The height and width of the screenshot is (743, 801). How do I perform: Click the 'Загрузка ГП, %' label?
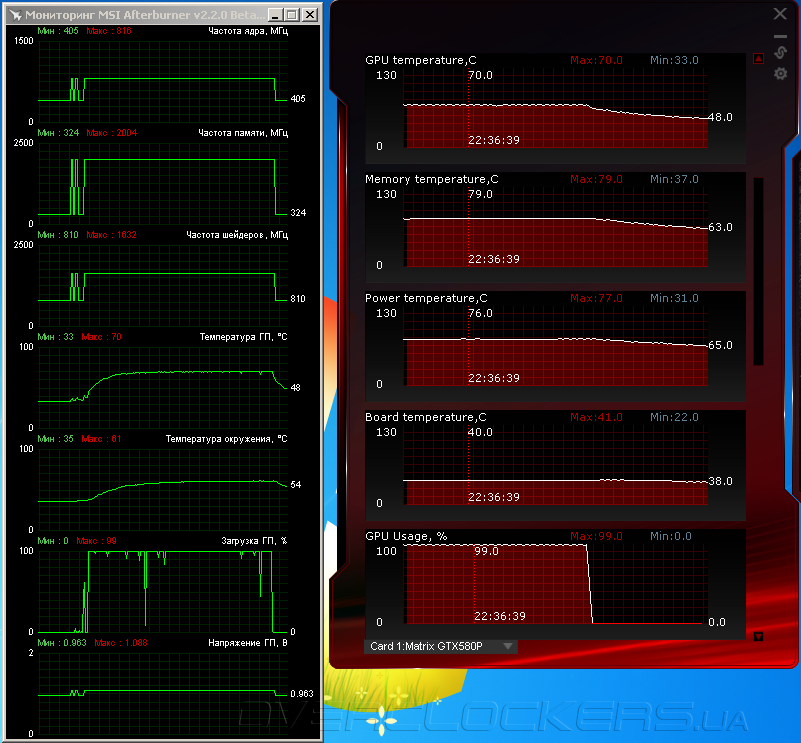(x=254, y=541)
